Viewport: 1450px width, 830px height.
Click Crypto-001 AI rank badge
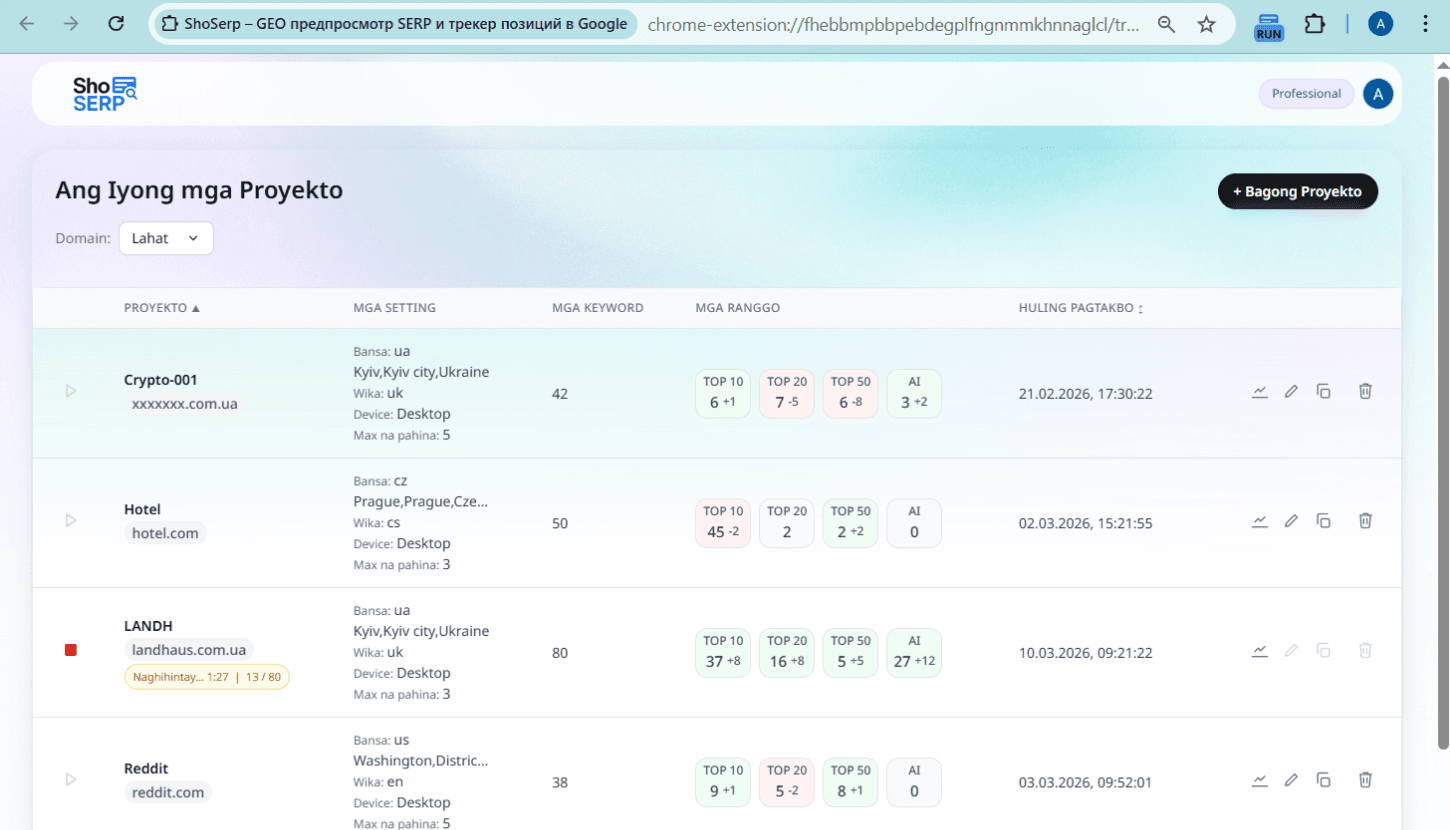coord(914,393)
